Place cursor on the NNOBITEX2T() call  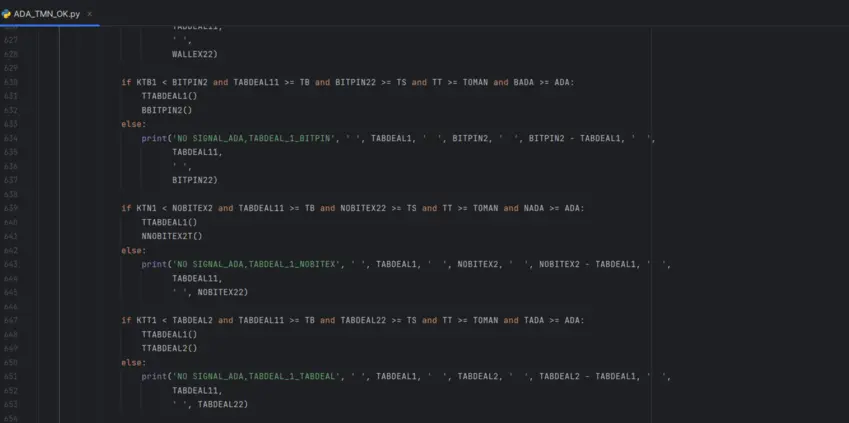pyautogui.click(x=171, y=236)
